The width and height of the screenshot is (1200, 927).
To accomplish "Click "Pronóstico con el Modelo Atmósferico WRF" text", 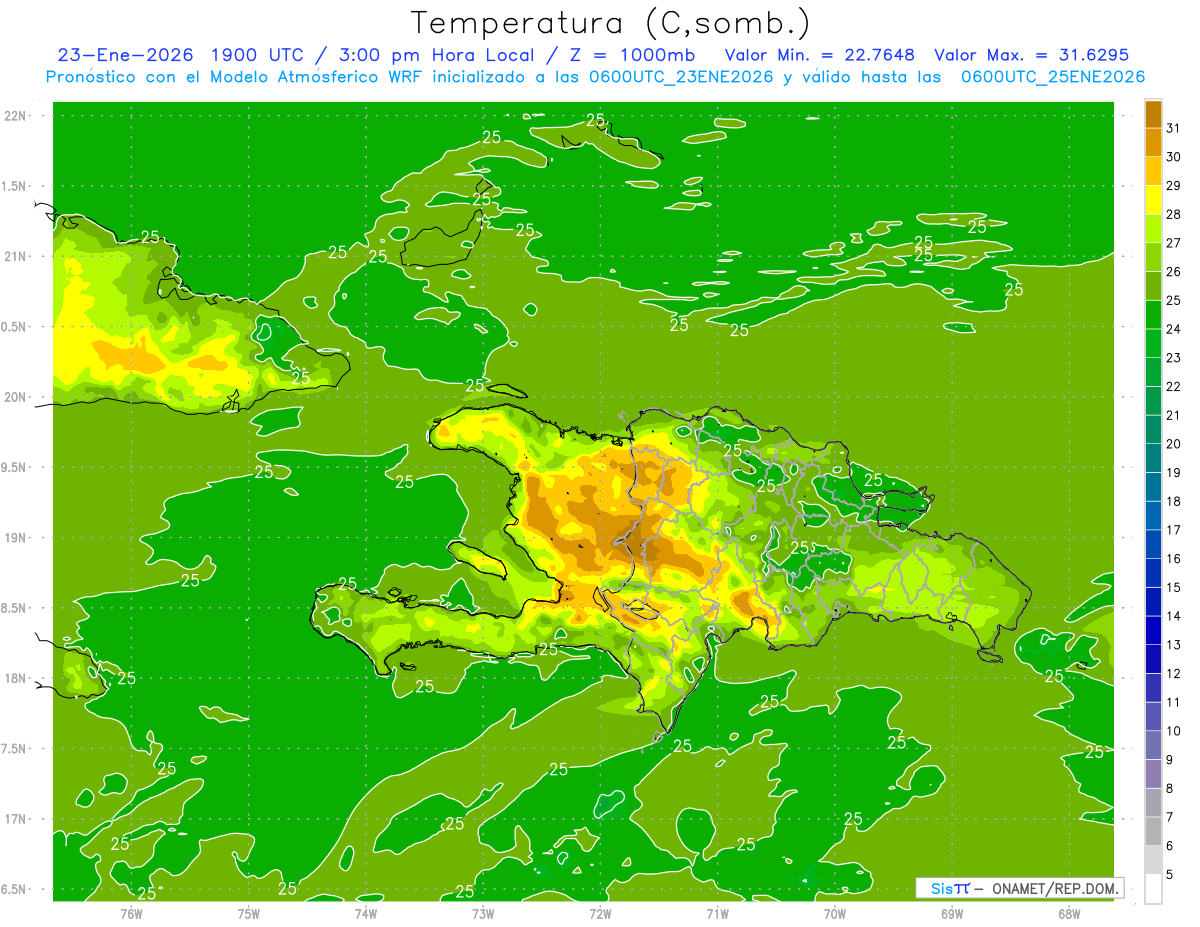I will tap(233, 77).
